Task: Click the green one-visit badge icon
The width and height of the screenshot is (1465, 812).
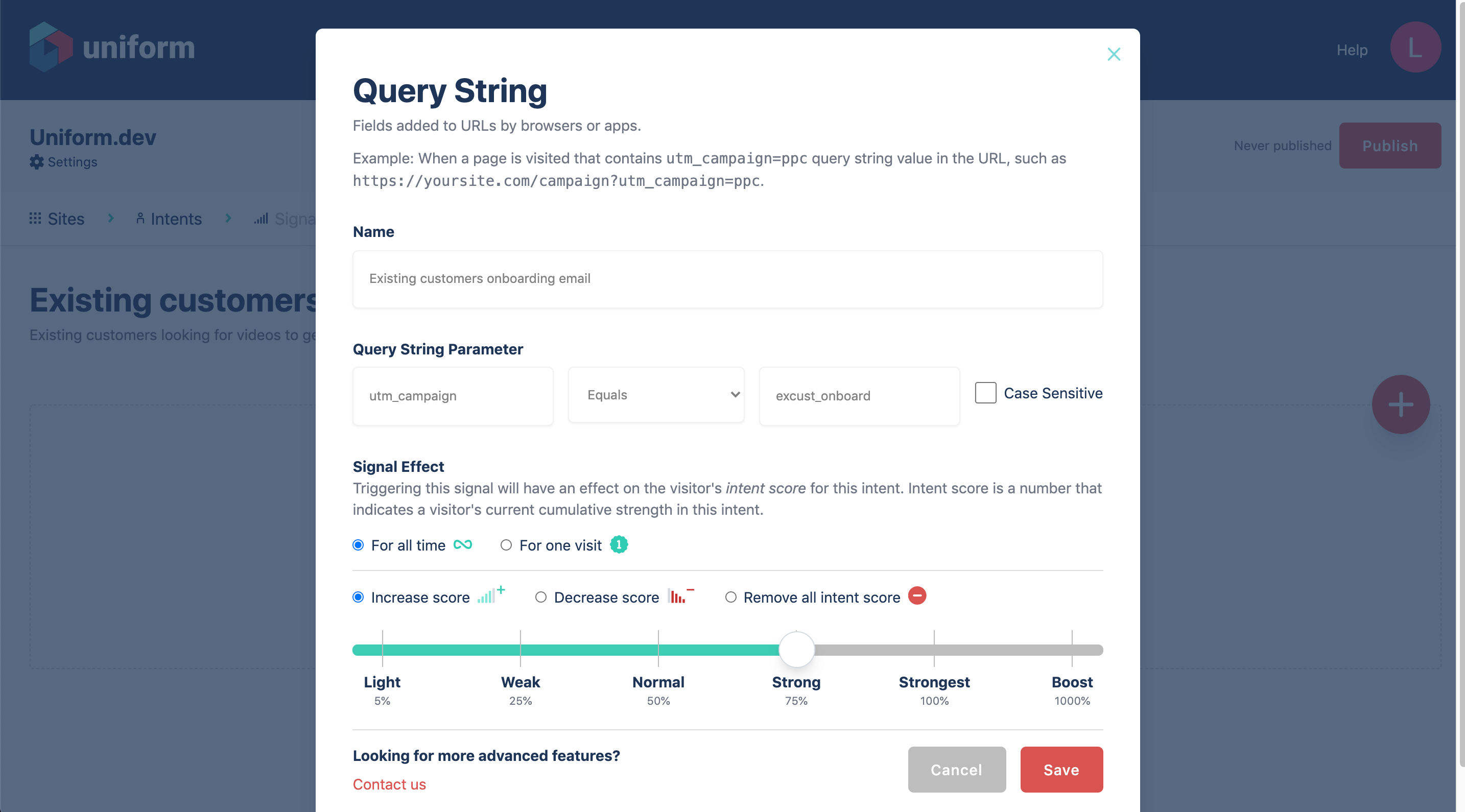Action: (x=619, y=545)
